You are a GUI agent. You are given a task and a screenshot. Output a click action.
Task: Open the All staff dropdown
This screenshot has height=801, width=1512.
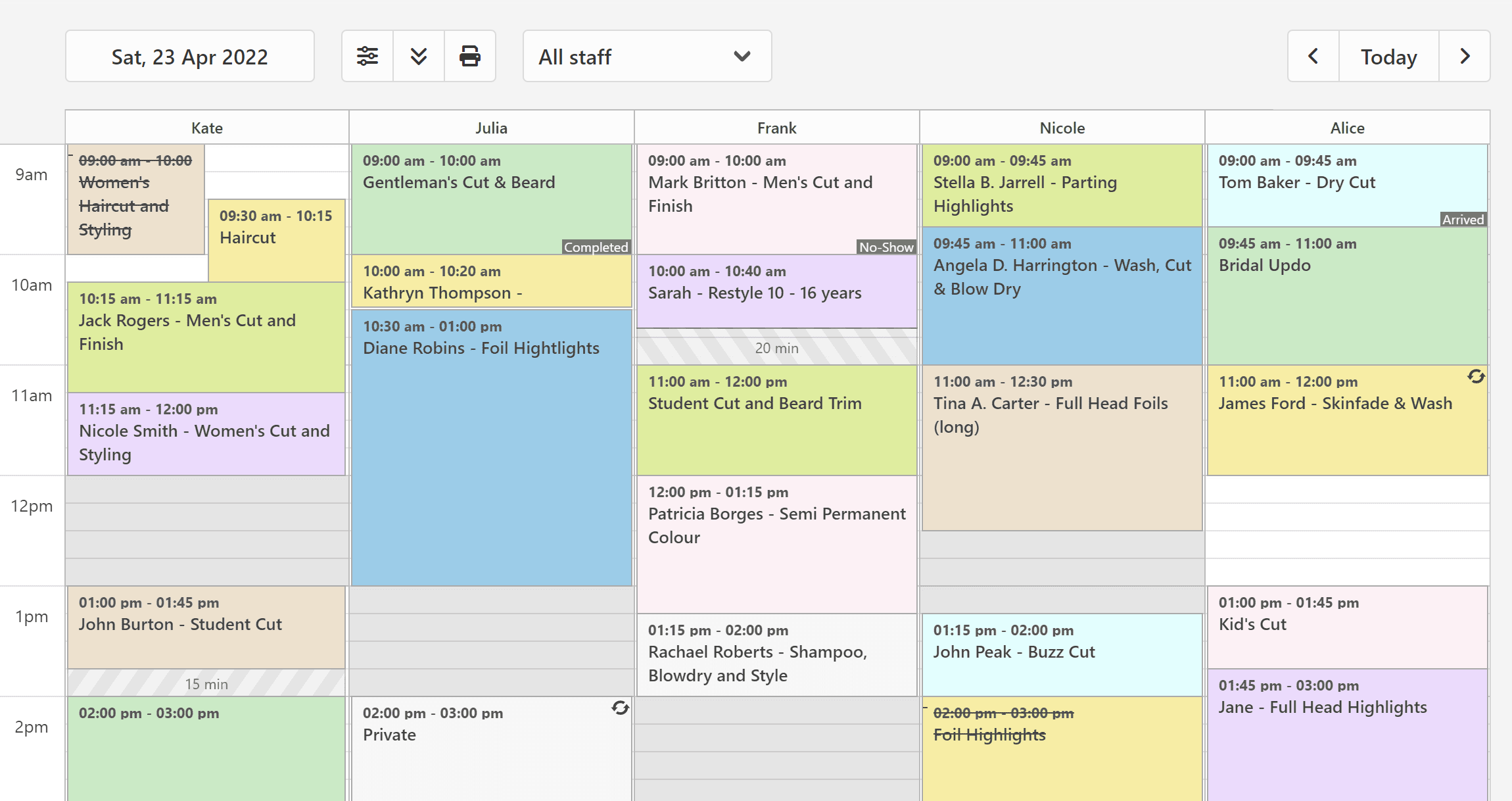646,56
